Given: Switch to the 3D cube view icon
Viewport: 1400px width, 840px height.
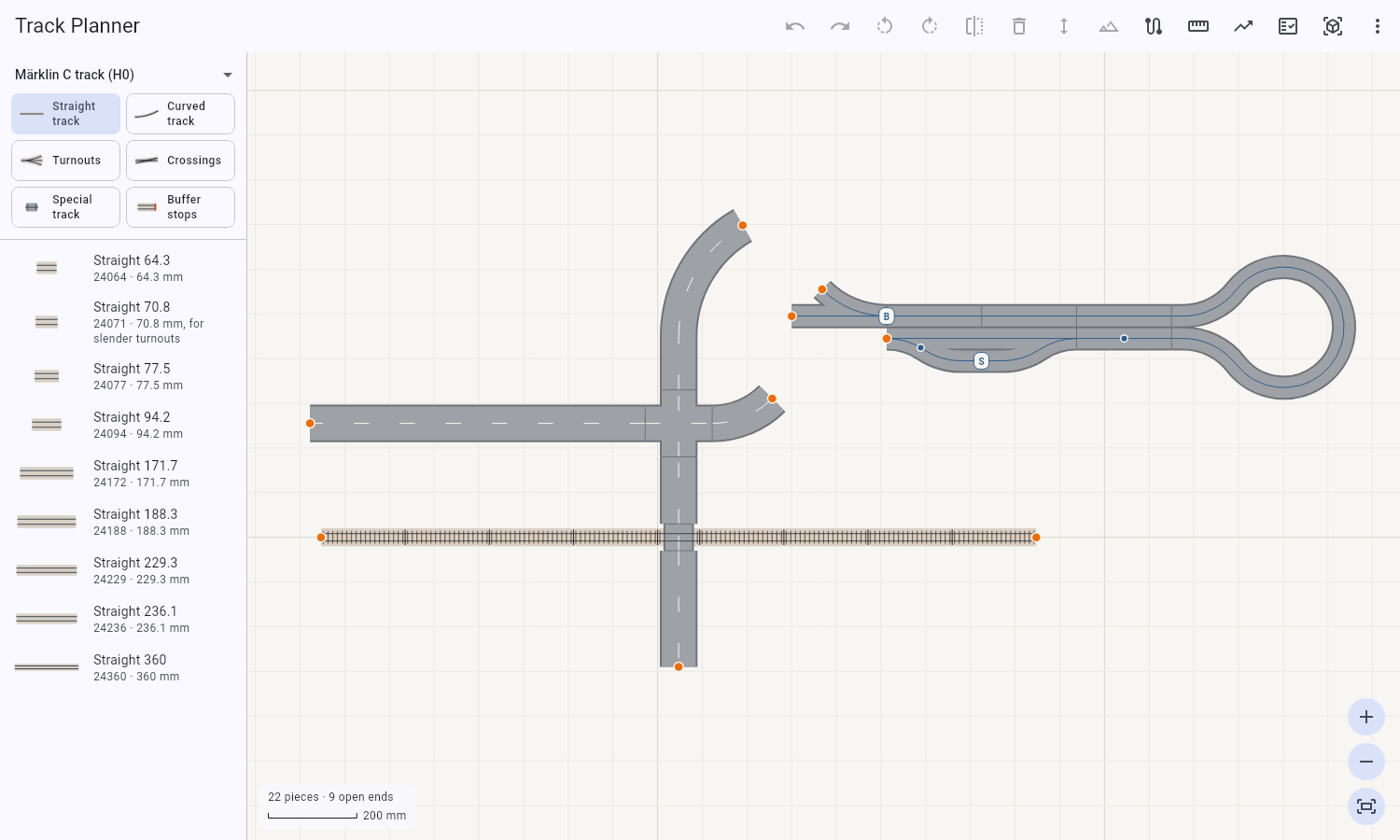Looking at the screenshot, I should point(1333,26).
